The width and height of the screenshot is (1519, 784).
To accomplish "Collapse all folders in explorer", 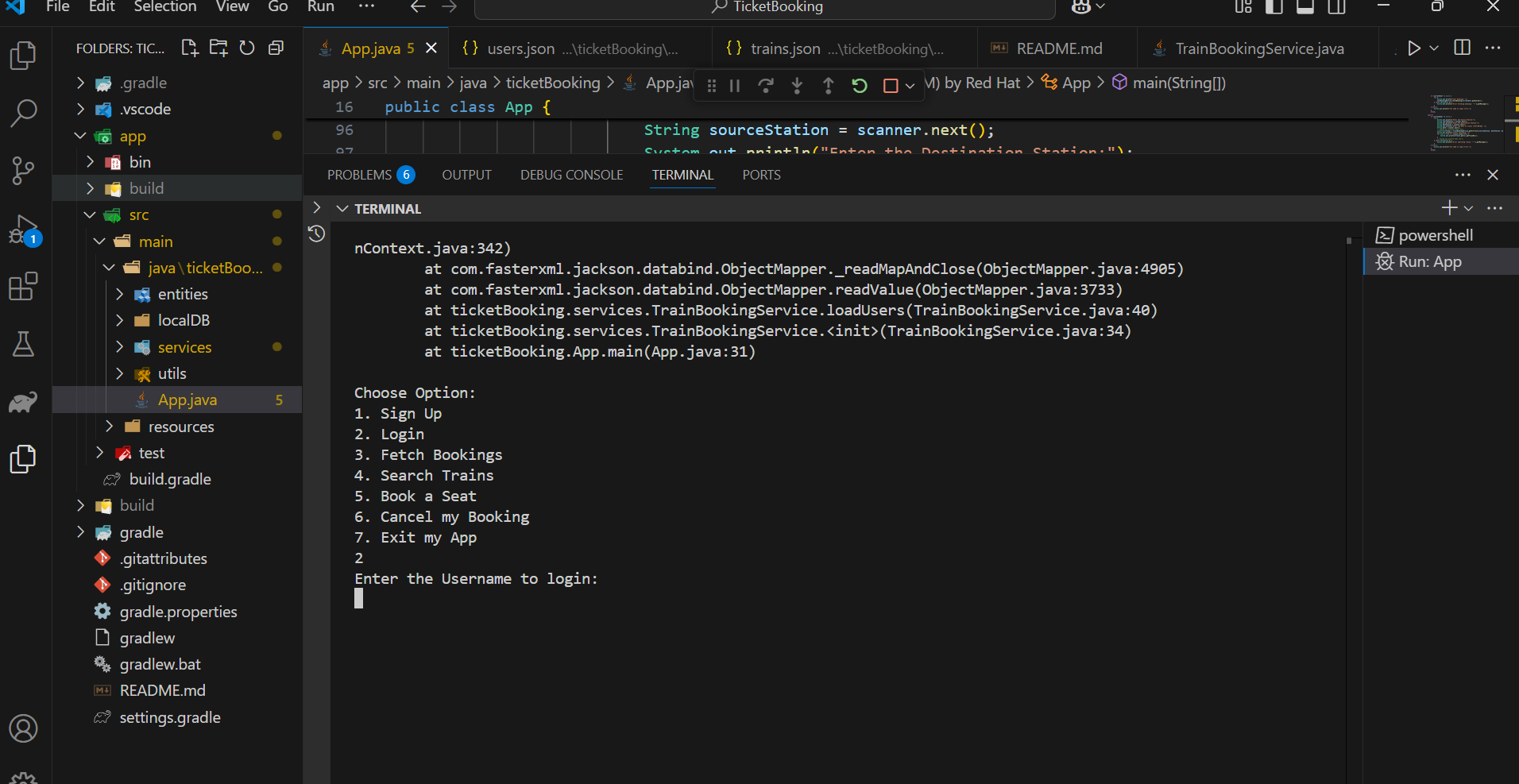I will pyautogui.click(x=276, y=48).
